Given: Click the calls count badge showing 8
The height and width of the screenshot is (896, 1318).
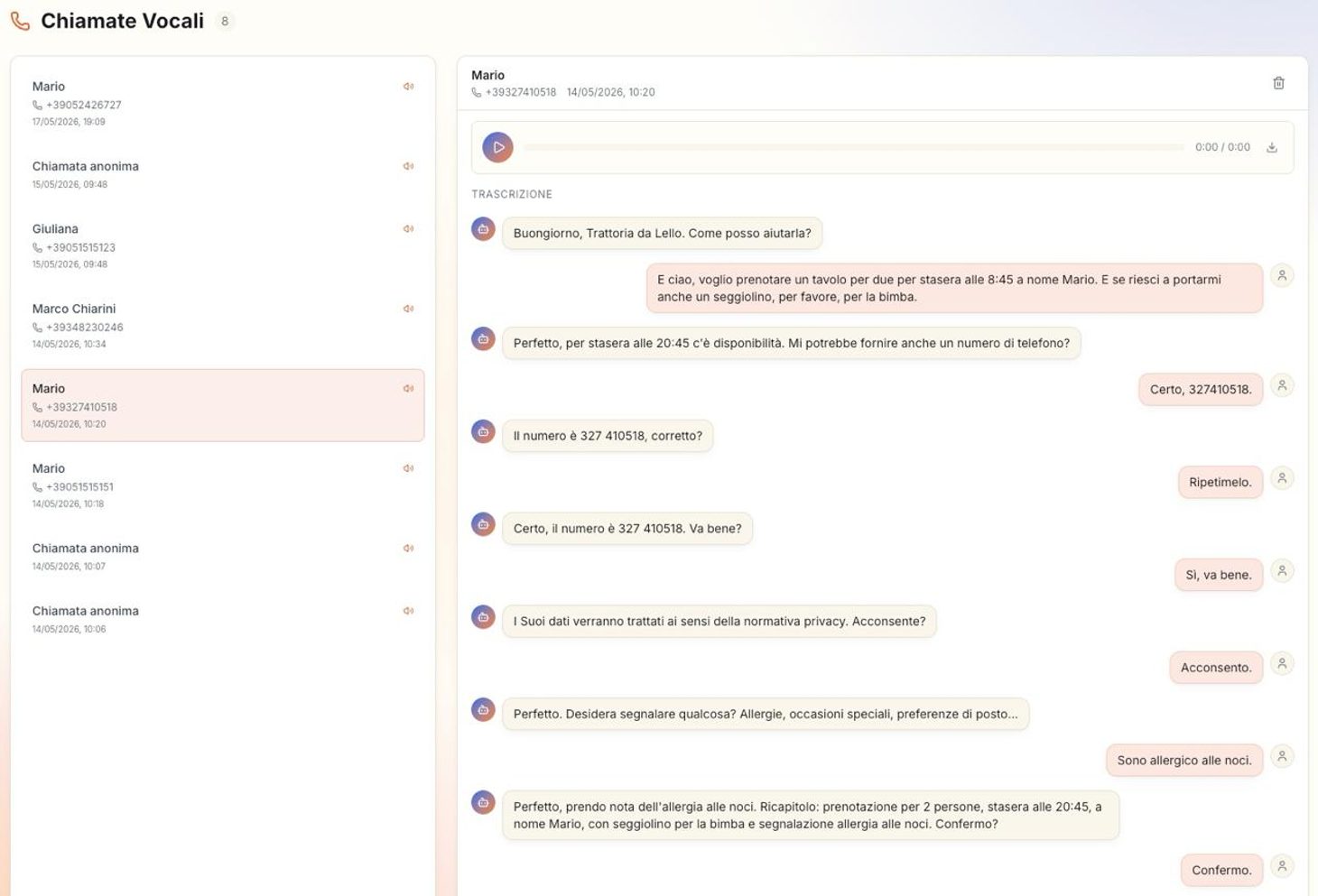Looking at the screenshot, I should pos(225,21).
